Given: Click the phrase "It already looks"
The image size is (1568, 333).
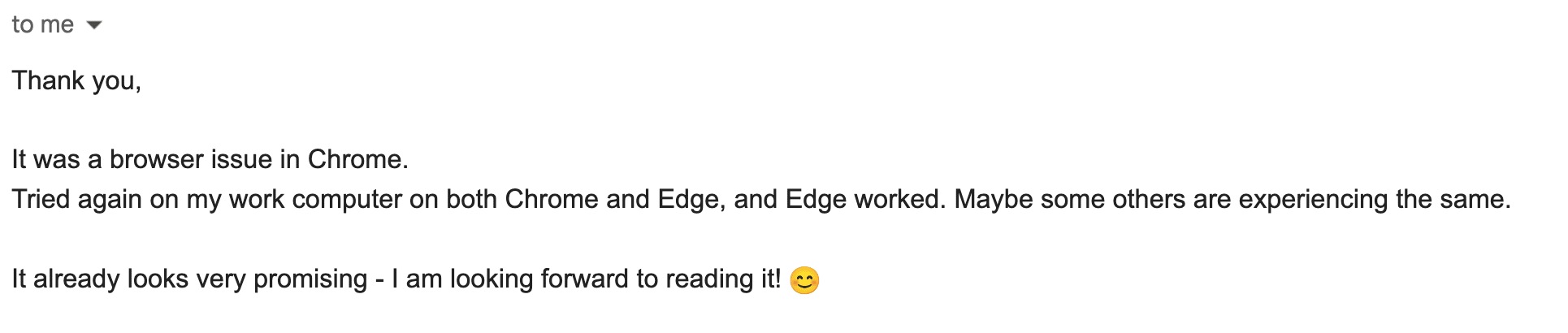Looking at the screenshot, I should pos(100,279).
